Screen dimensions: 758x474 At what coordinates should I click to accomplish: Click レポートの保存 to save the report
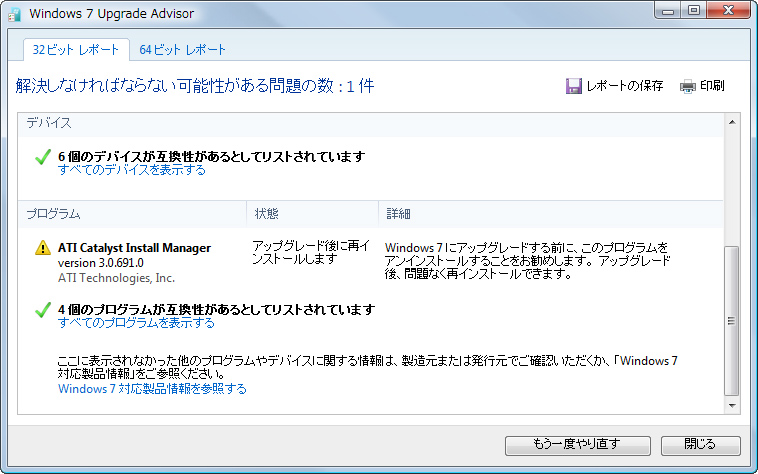(x=624, y=86)
